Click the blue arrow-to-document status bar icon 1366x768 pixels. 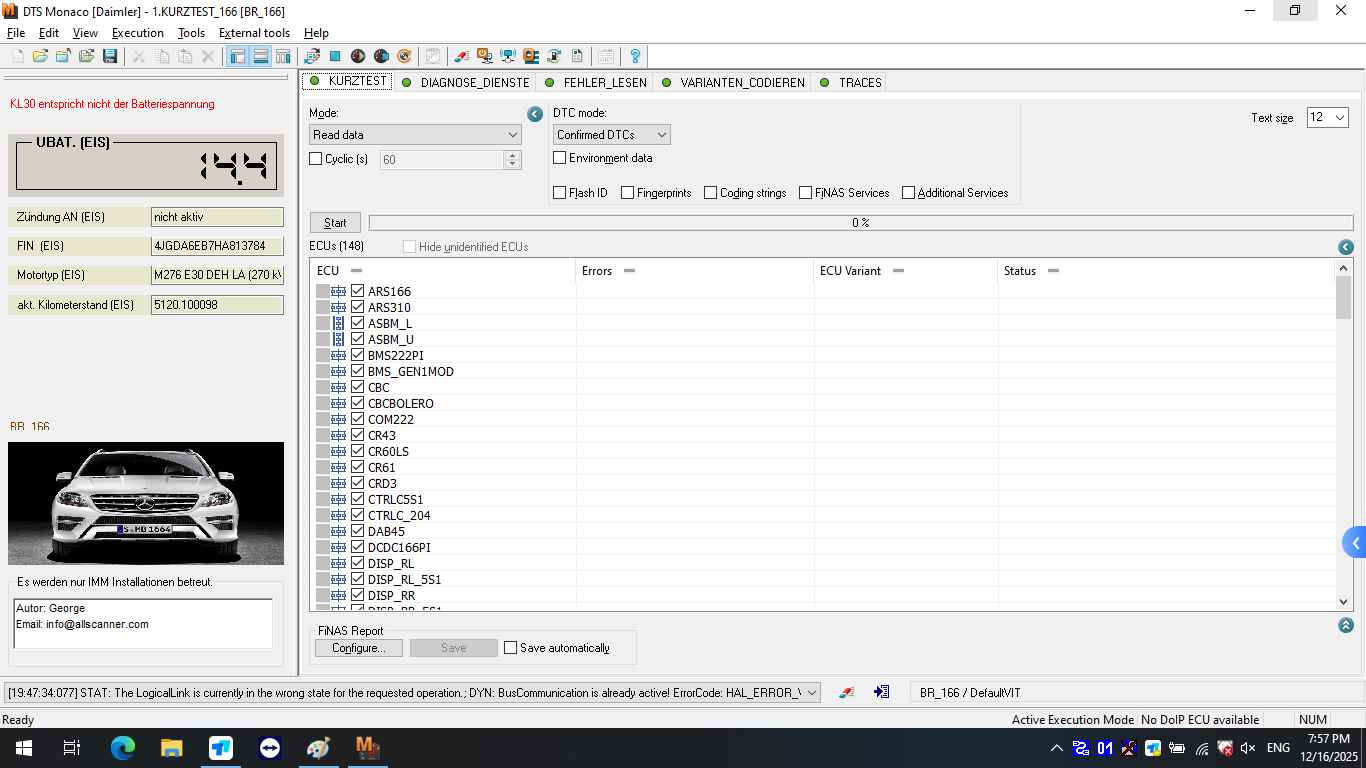click(x=881, y=692)
